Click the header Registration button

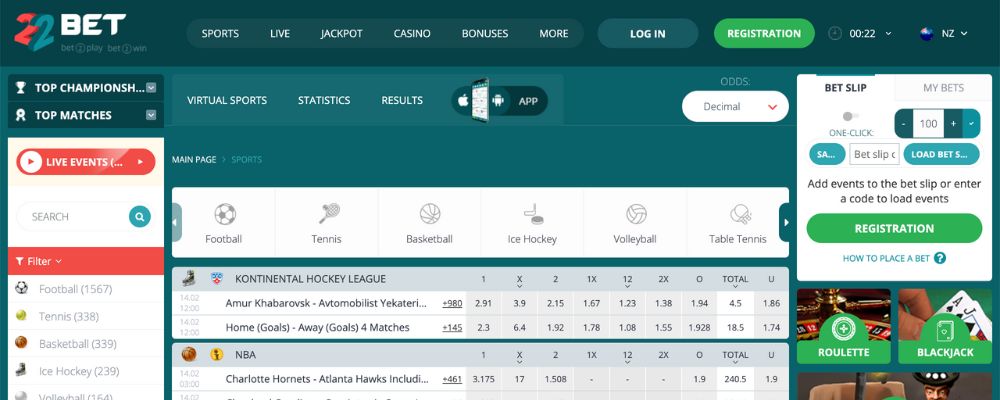764,34
